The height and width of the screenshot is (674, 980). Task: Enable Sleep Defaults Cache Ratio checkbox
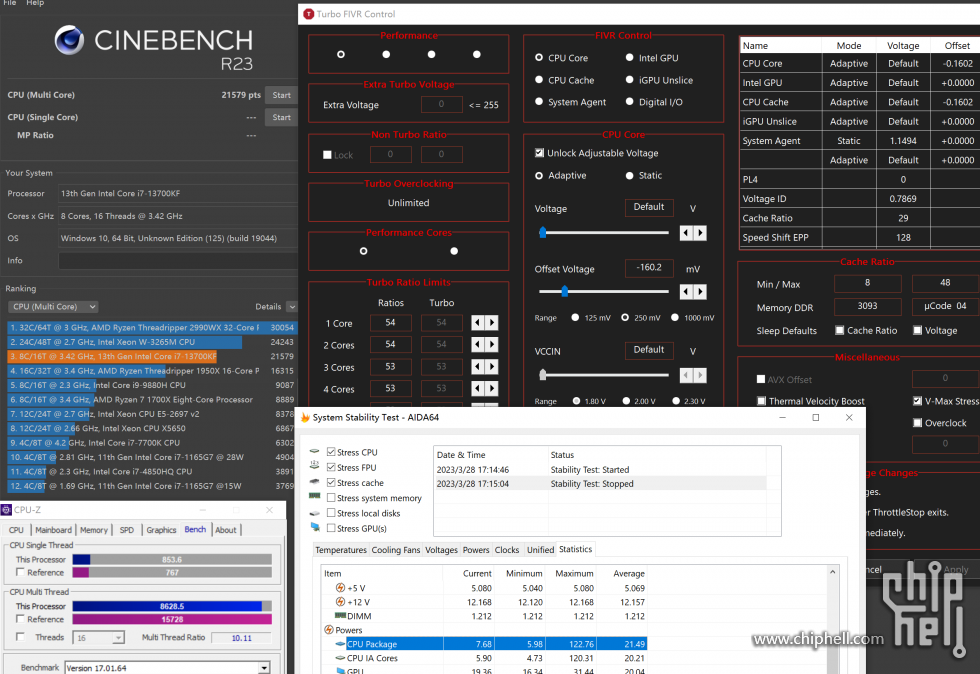point(839,330)
